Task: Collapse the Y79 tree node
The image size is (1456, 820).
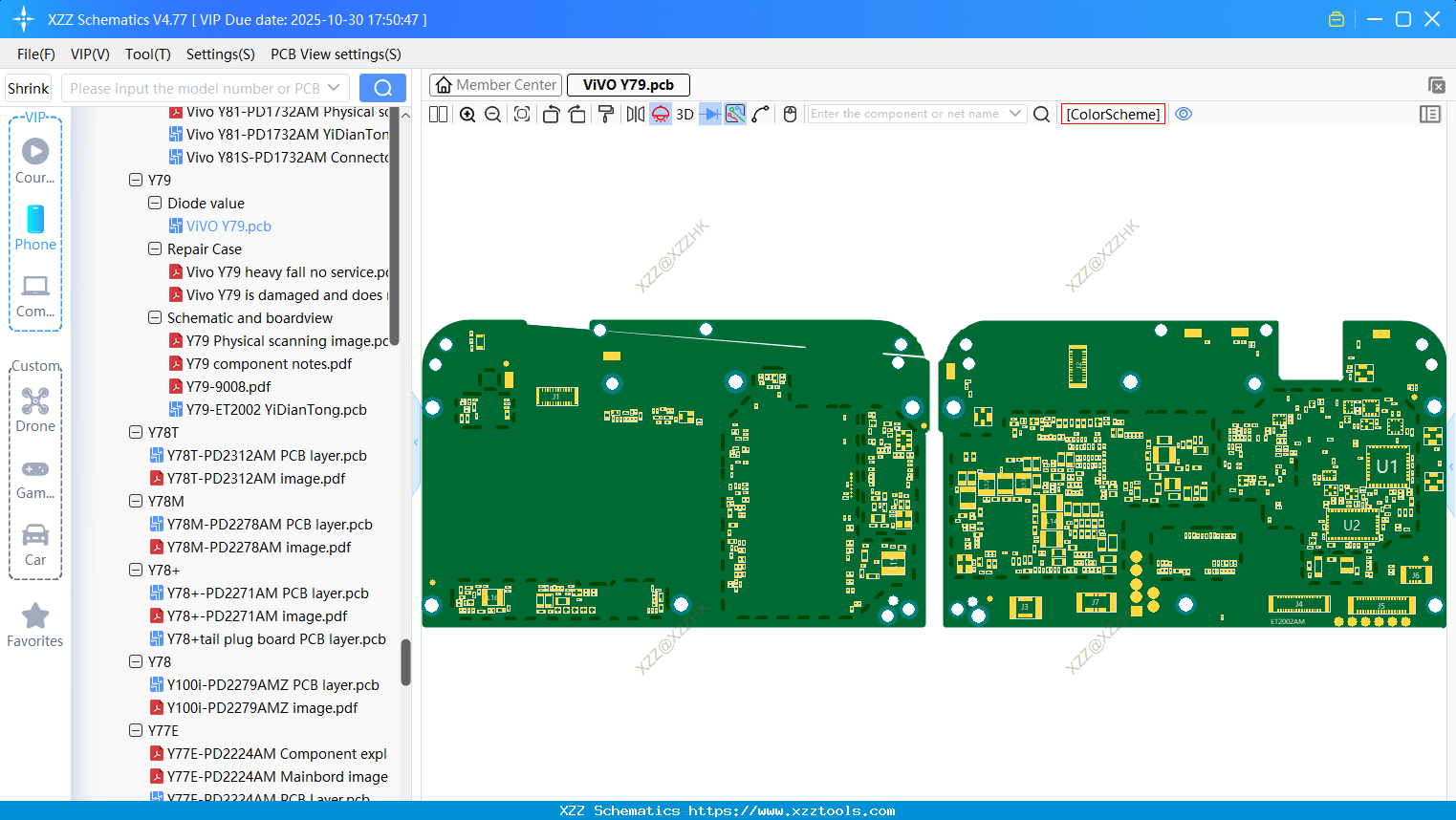Action: (136, 180)
